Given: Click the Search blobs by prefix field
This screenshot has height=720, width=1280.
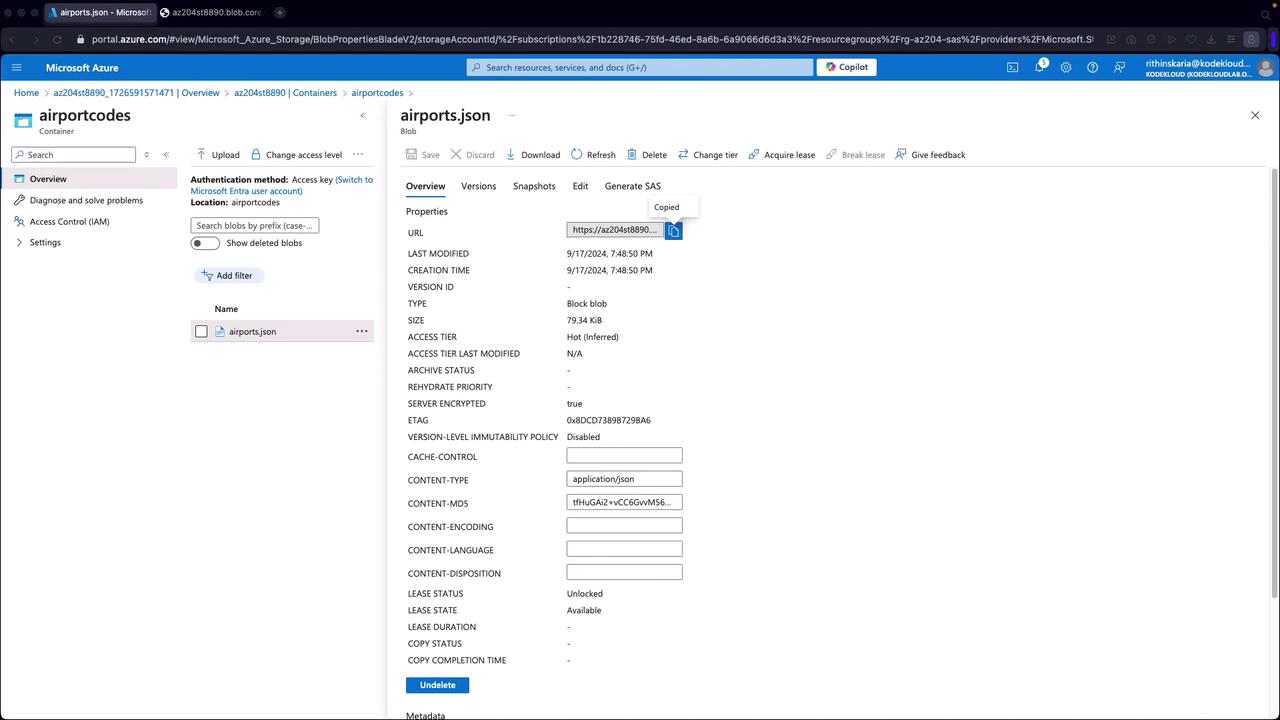Looking at the screenshot, I should (255, 225).
